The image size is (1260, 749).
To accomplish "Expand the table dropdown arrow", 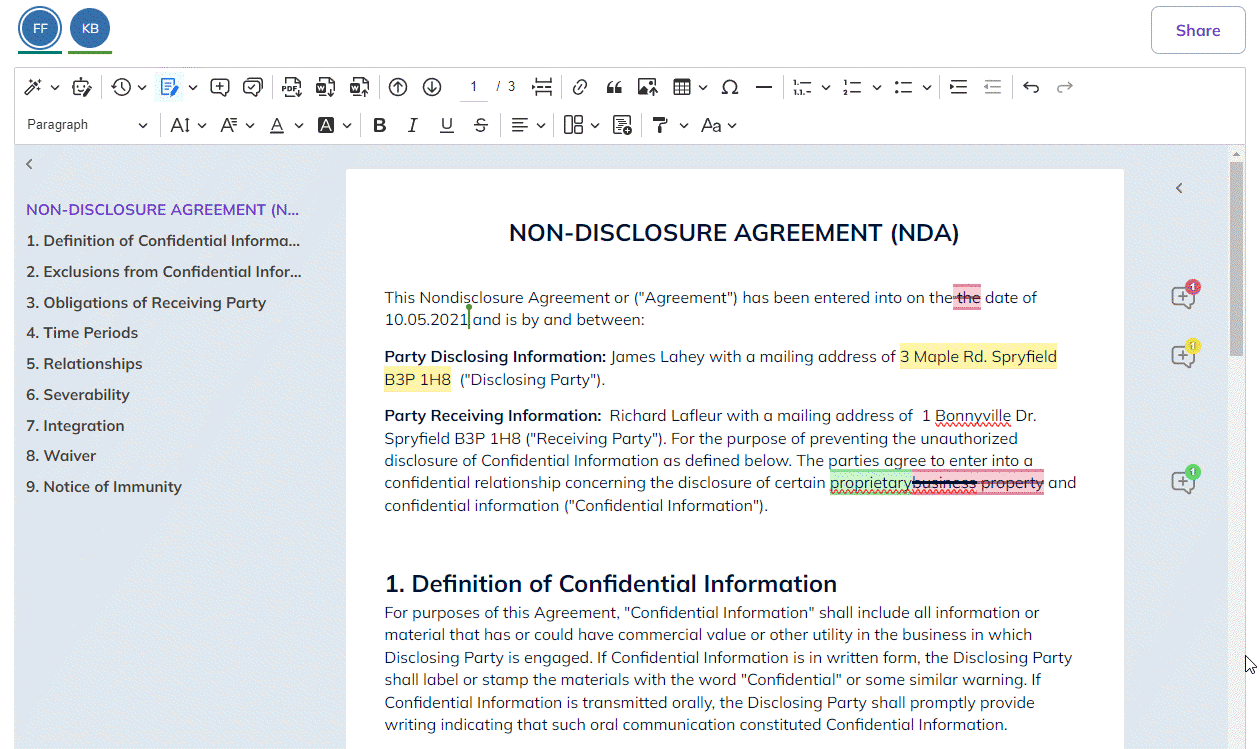I will point(703,88).
